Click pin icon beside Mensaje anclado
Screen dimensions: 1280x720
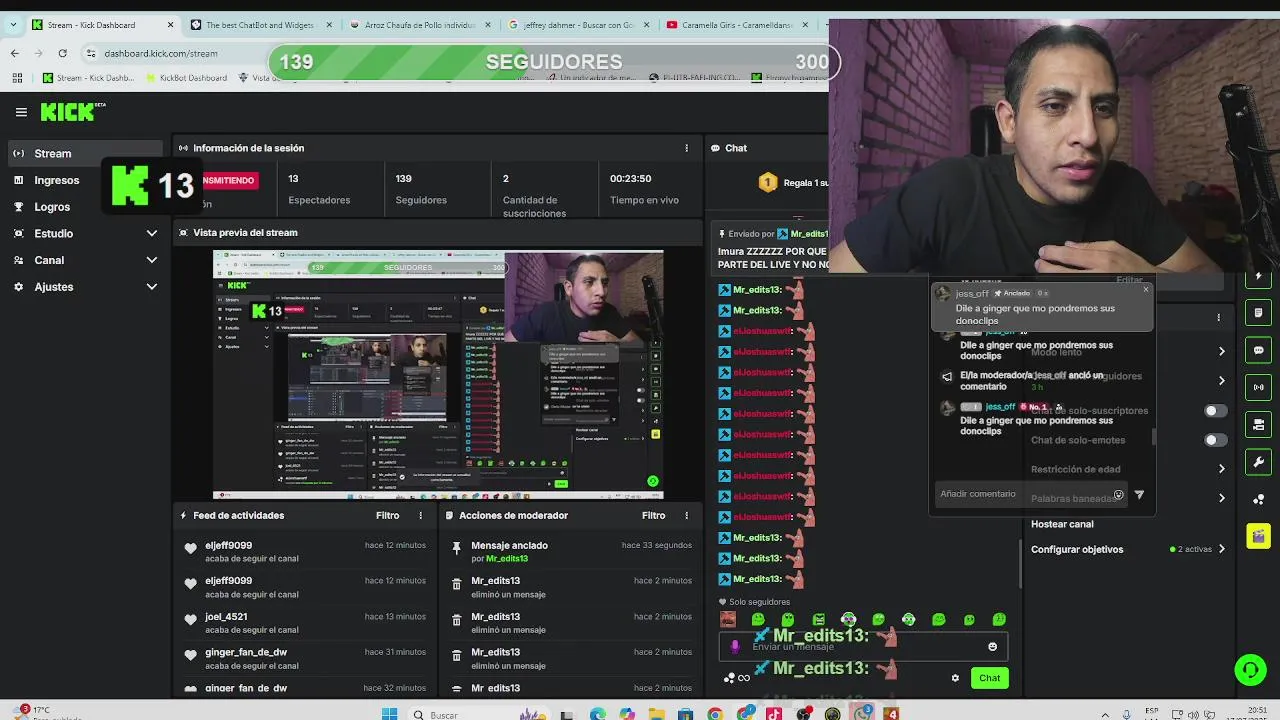point(456,547)
